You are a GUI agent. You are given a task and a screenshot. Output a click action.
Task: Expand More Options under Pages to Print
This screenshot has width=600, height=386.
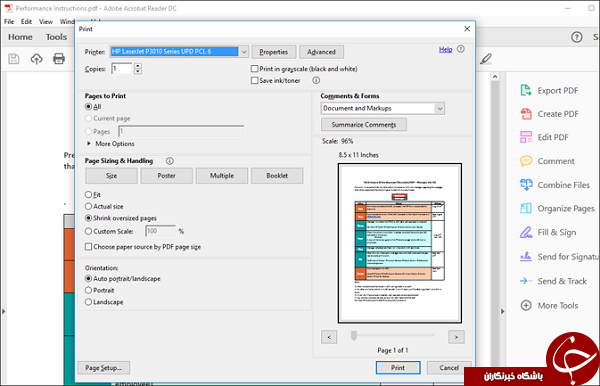click(89, 143)
